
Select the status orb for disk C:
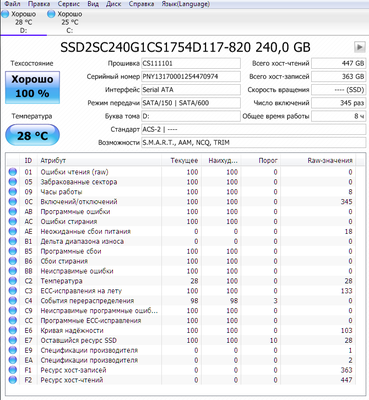tap(51, 14)
